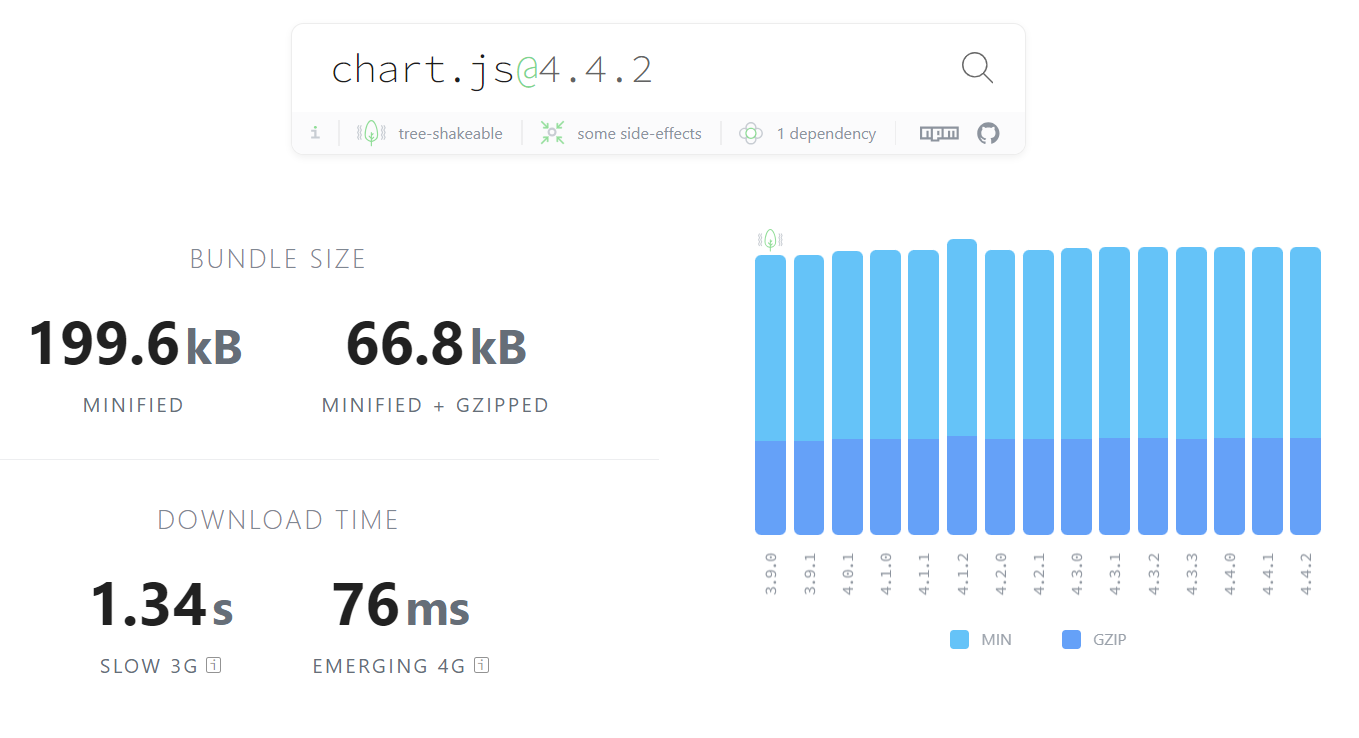Click the '1.34 s' download time value

tap(161, 605)
